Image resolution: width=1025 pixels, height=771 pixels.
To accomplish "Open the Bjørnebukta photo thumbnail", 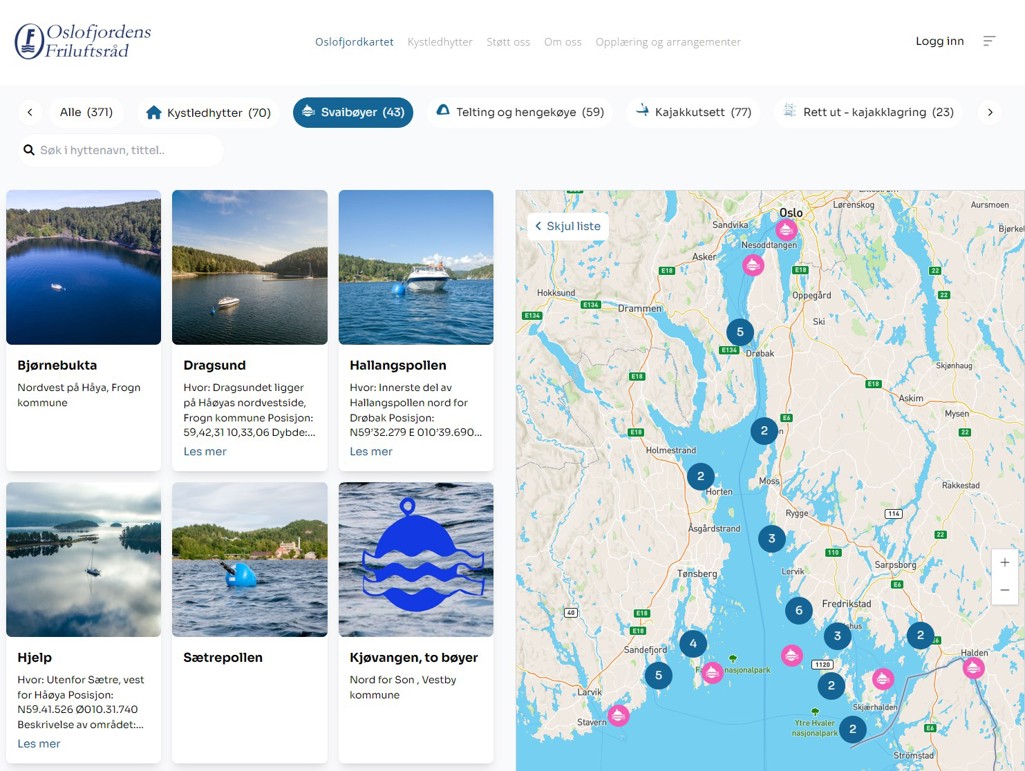I will coord(84,267).
